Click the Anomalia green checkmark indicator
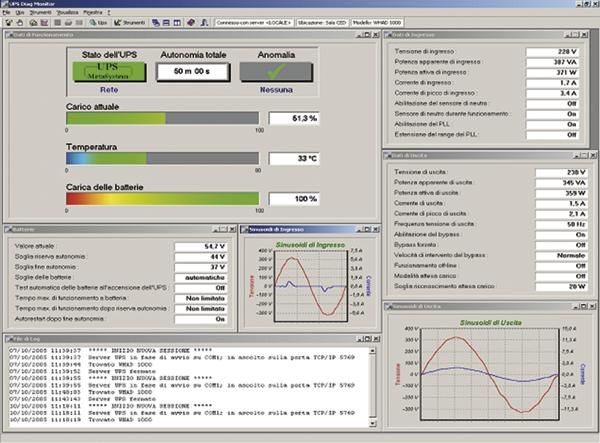600x443 pixels. tap(276, 71)
